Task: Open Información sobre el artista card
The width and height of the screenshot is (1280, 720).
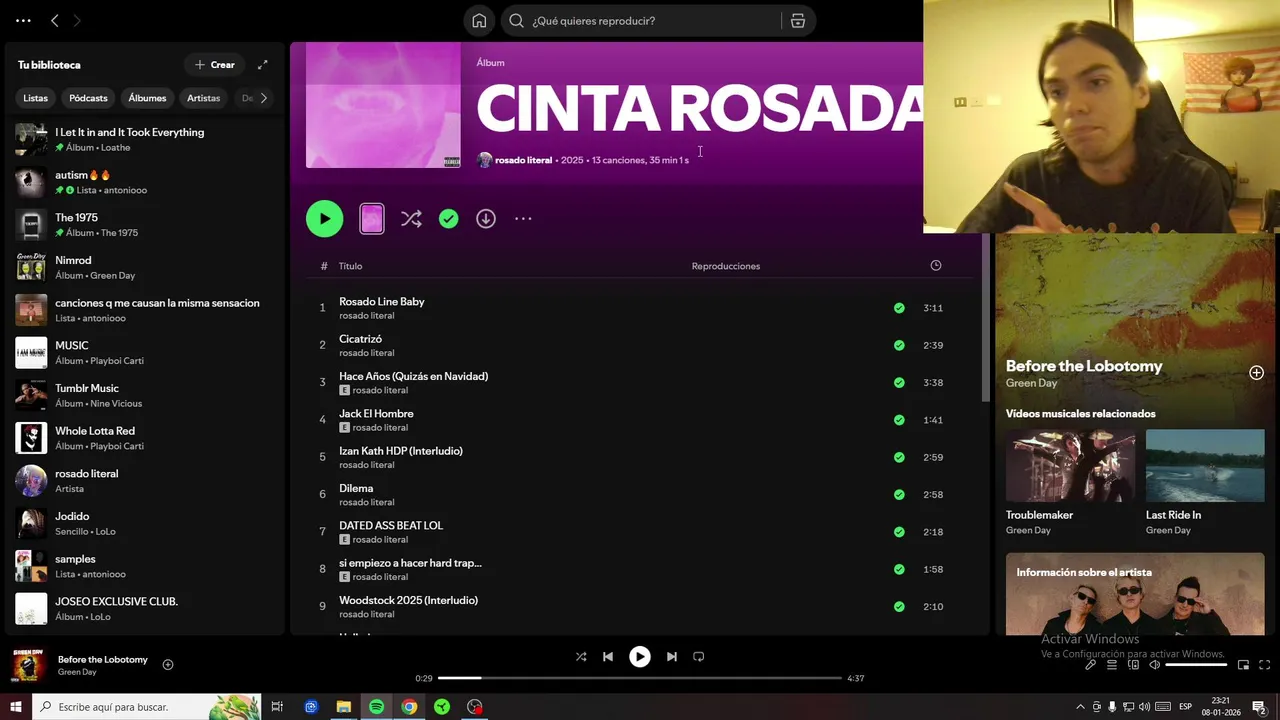Action: pyautogui.click(x=1135, y=594)
